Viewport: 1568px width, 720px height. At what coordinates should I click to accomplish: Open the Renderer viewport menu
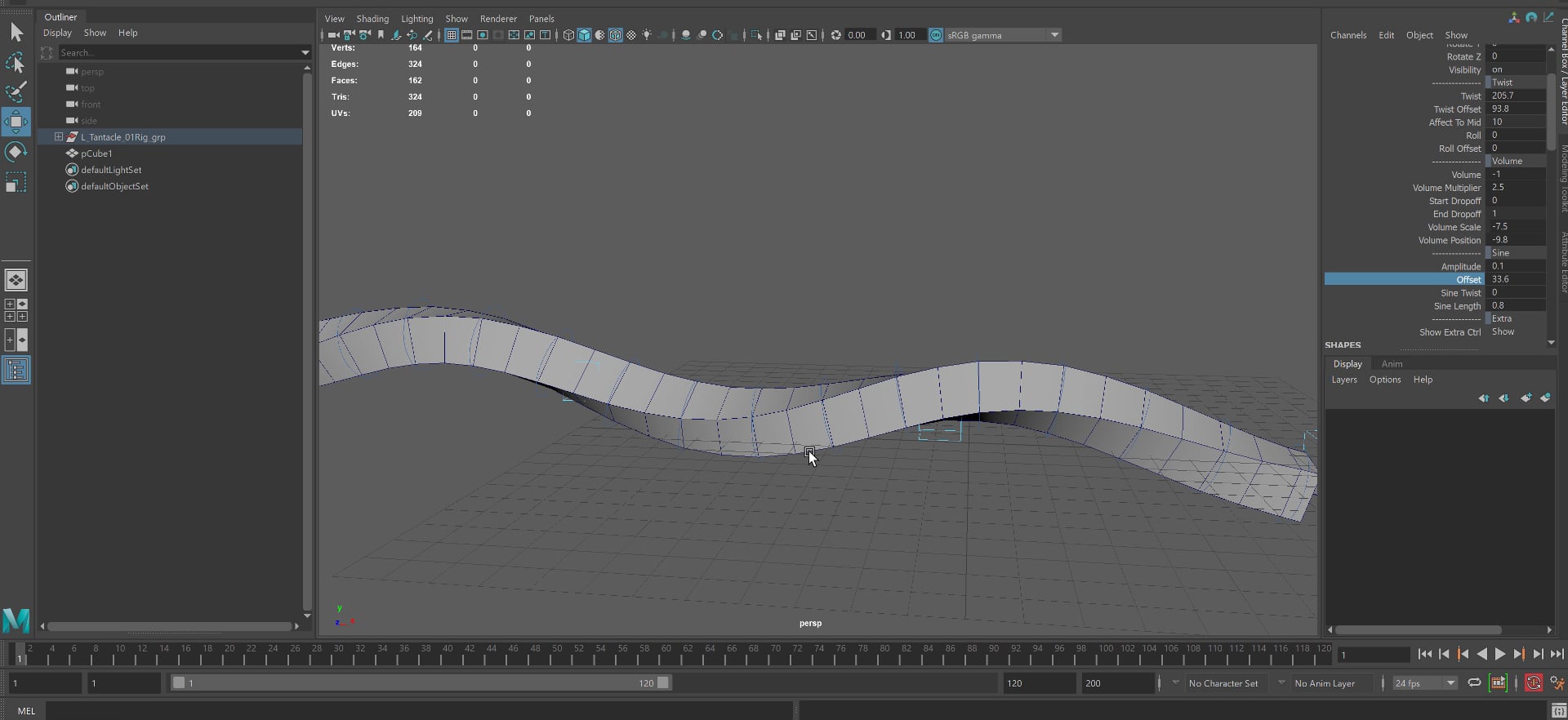click(498, 19)
